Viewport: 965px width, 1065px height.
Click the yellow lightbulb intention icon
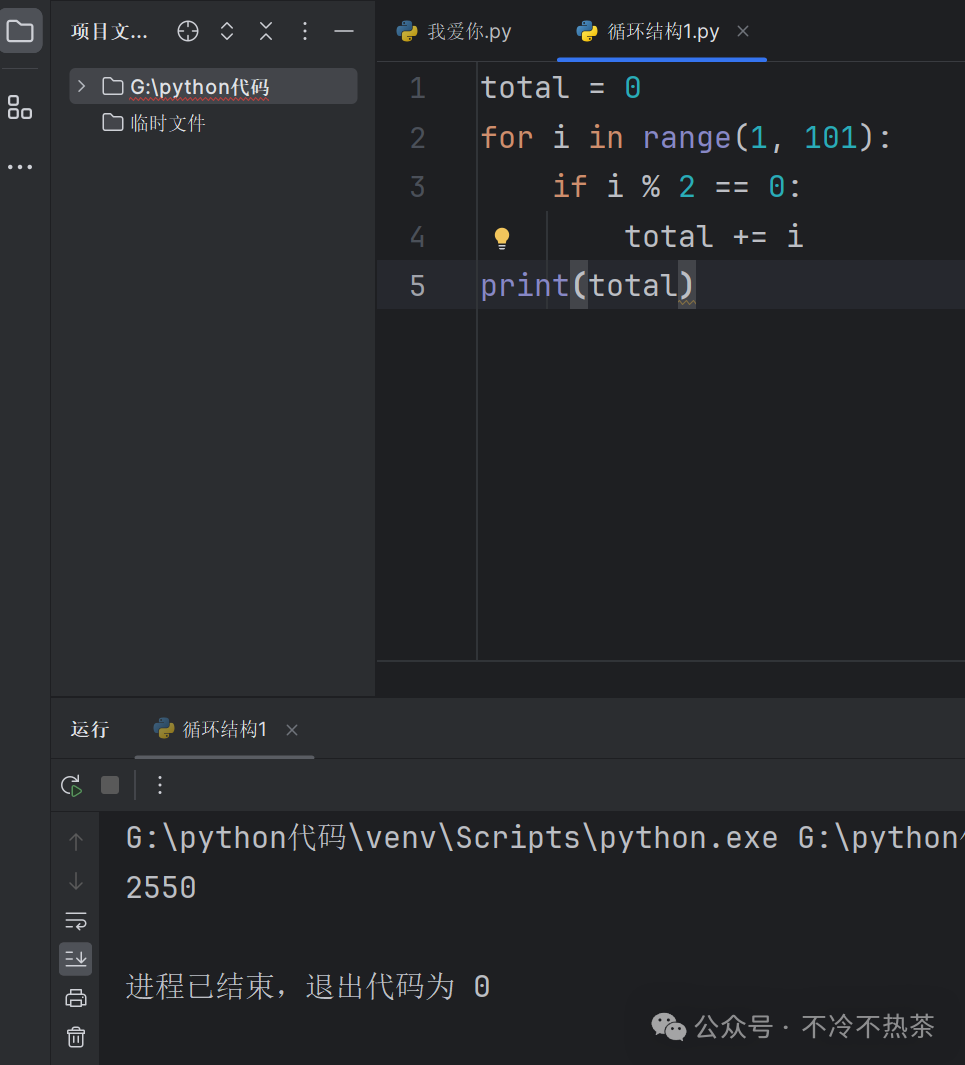502,238
